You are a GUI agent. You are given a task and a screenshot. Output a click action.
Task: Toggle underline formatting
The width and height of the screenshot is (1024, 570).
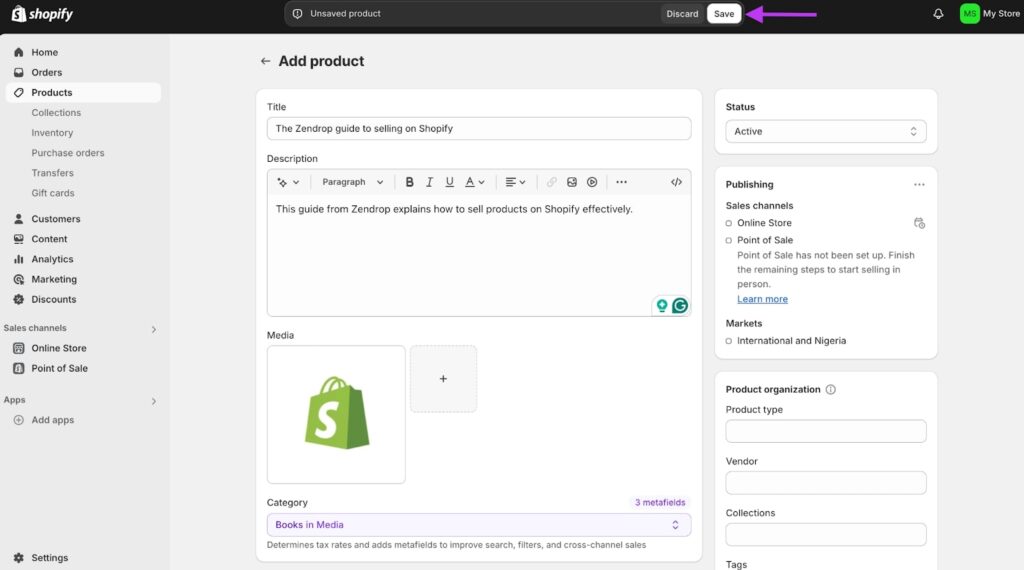pyautogui.click(x=449, y=182)
